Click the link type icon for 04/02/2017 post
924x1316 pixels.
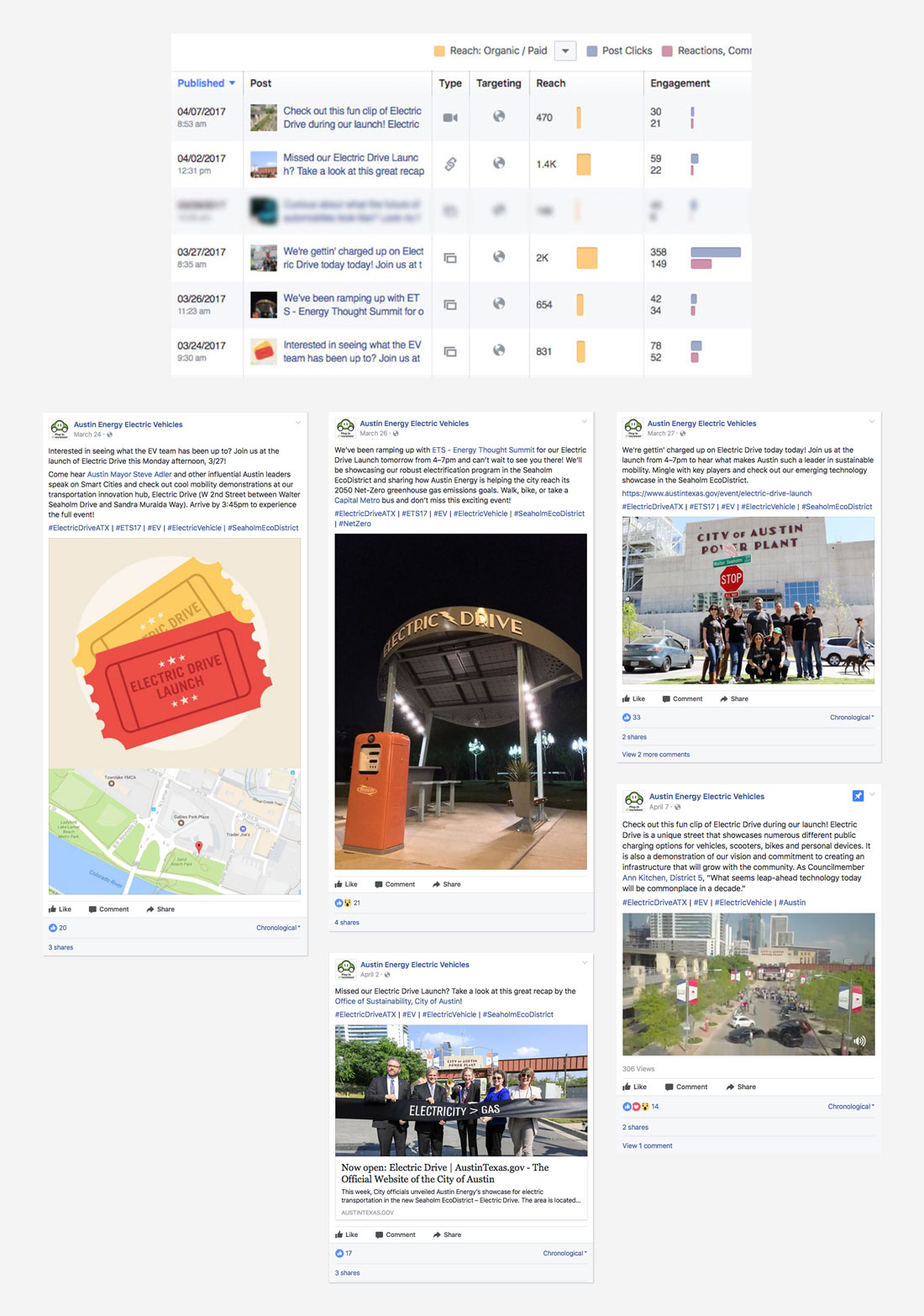(x=450, y=164)
